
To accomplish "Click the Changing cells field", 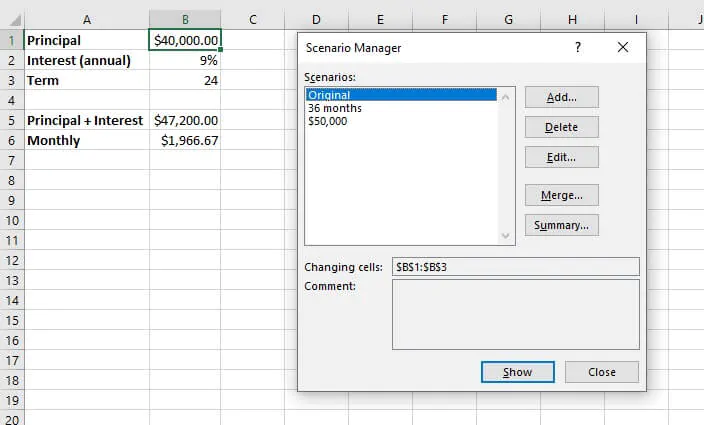I will tap(515, 267).
